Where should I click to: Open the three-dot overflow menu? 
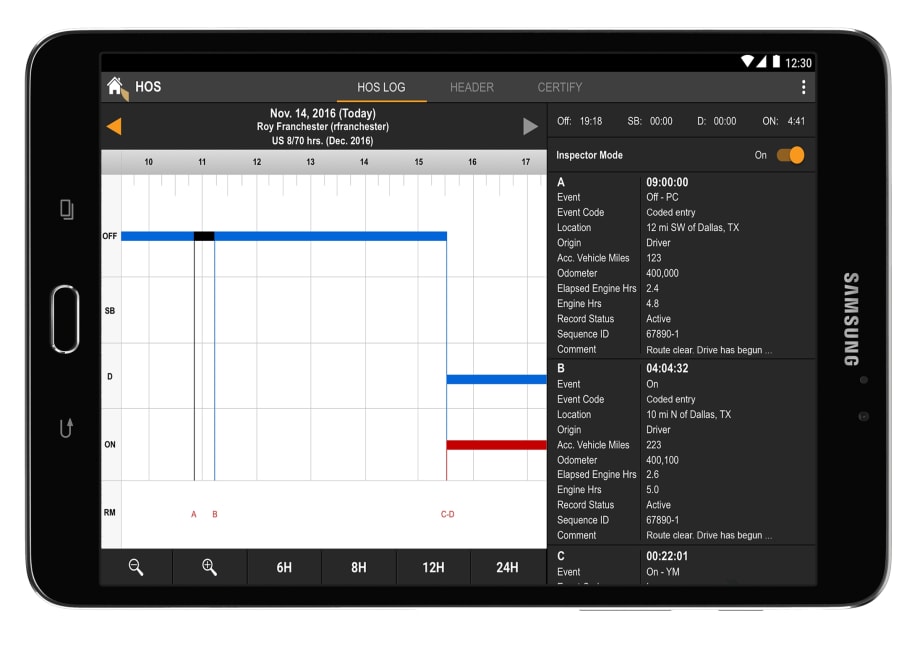click(x=803, y=87)
